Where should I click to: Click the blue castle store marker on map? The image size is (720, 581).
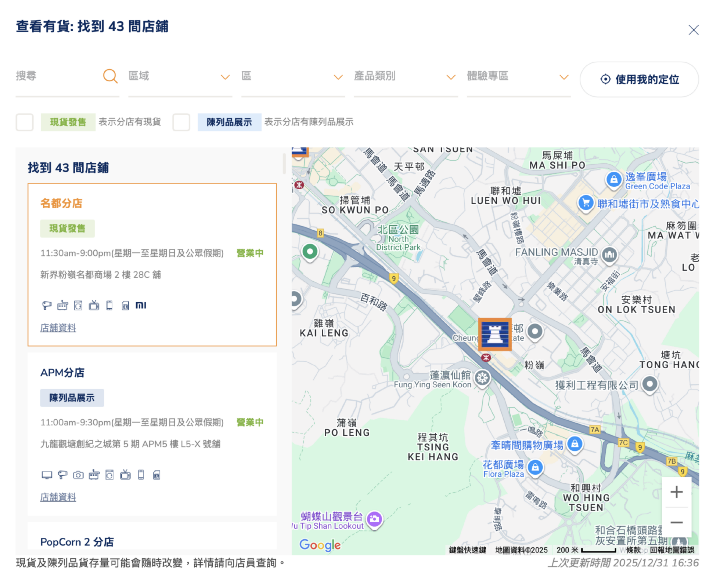[495, 334]
